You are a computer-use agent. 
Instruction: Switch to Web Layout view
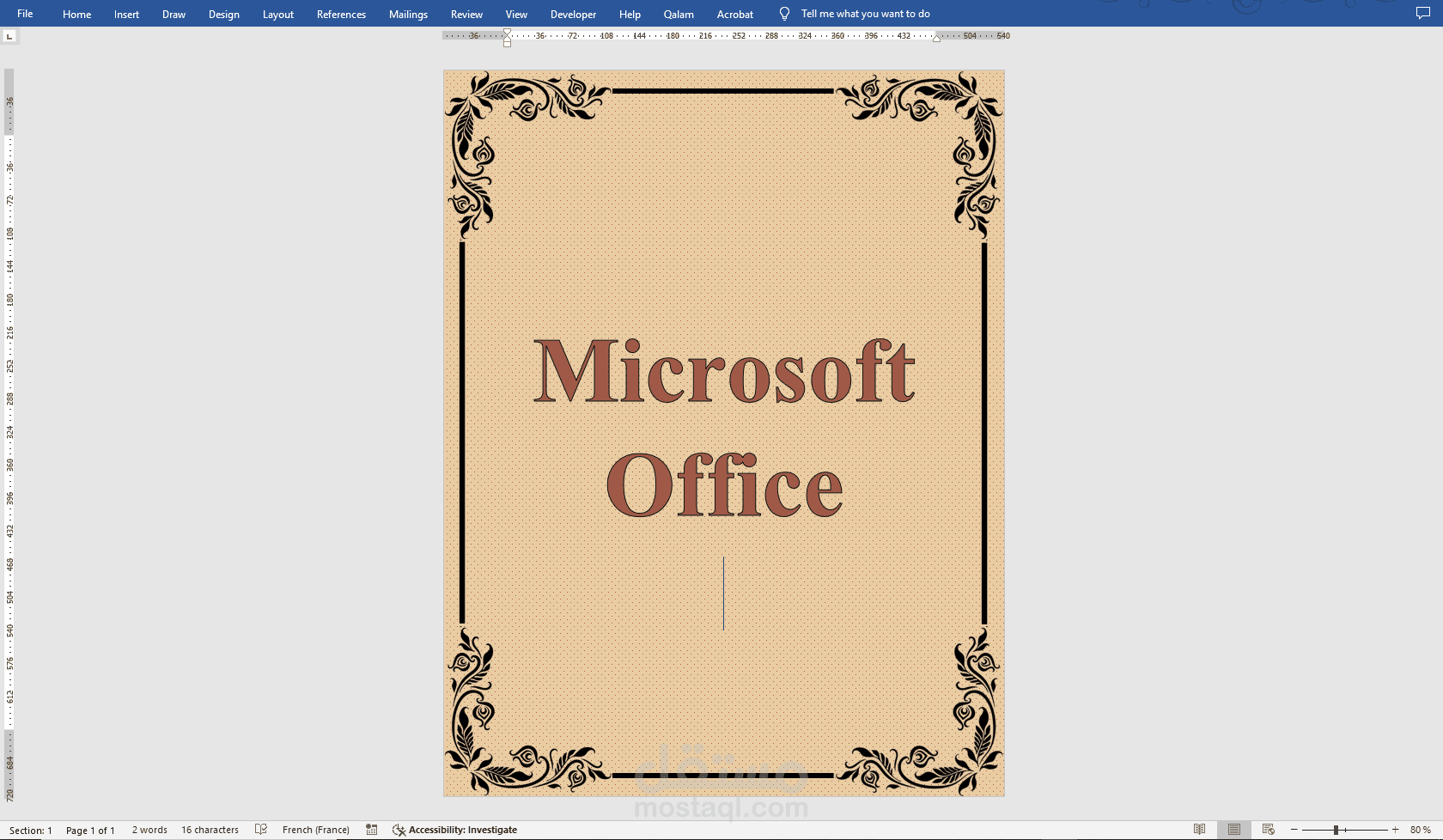pyautogui.click(x=1268, y=830)
